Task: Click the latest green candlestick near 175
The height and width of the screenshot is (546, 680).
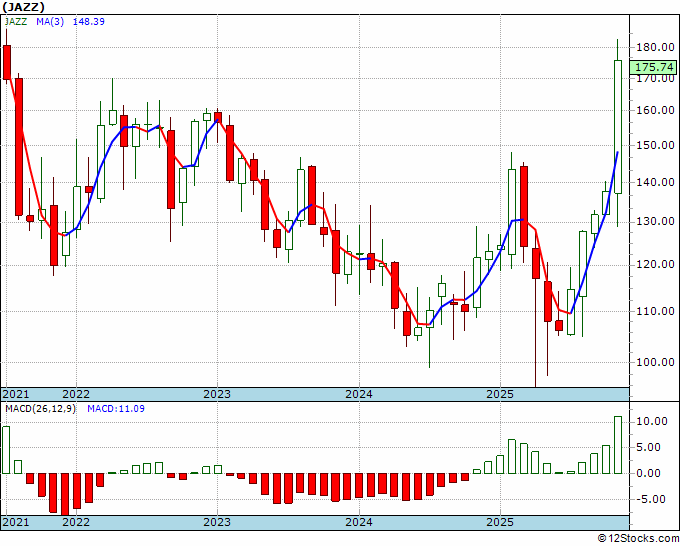Action: click(x=618, y=127)
